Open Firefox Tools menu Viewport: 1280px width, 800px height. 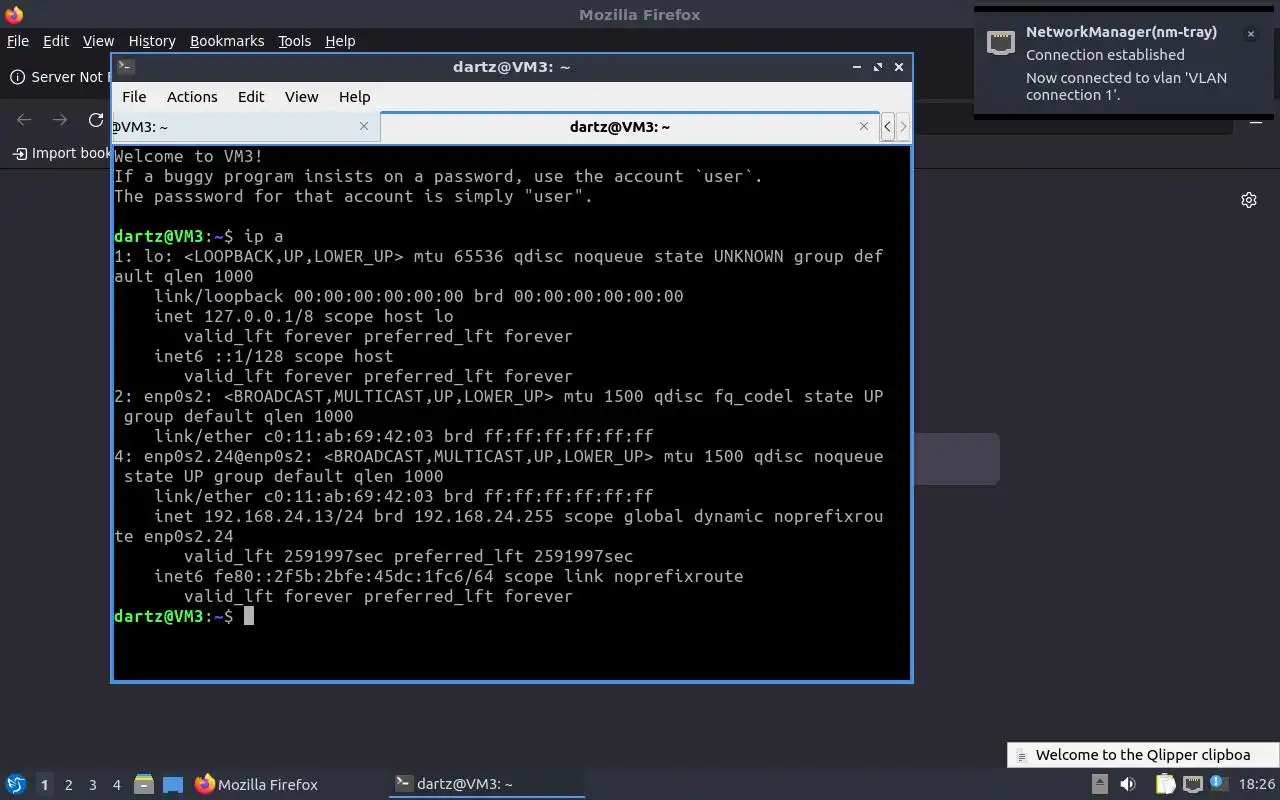point(294,41)
